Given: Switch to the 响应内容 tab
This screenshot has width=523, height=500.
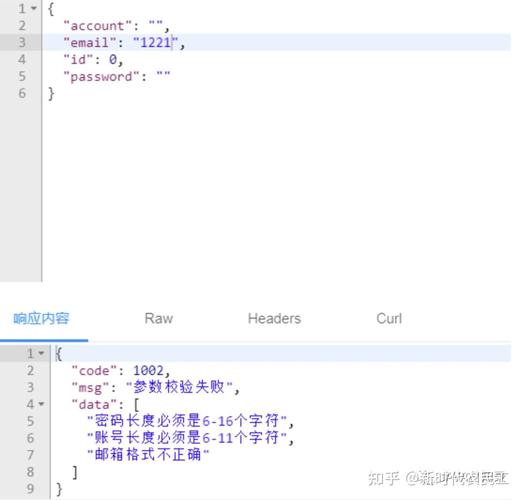Looking at the screenshot, I should click(x=41, y=319).
